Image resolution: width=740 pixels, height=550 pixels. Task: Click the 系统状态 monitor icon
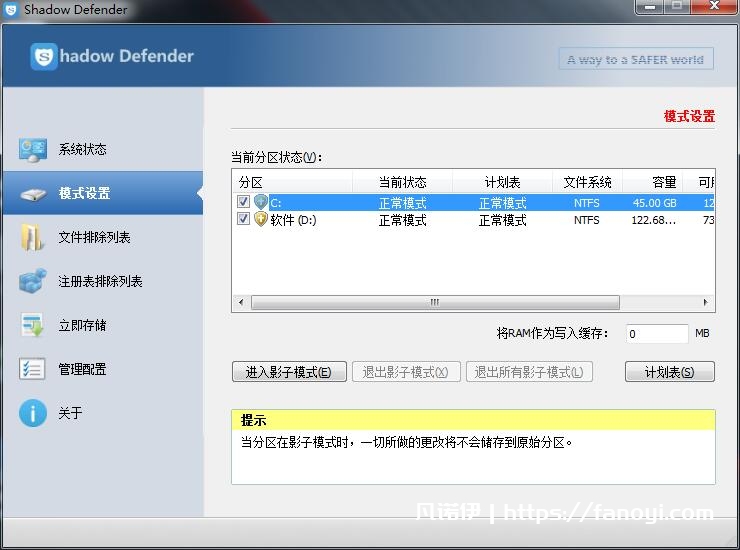coord(33,150)
